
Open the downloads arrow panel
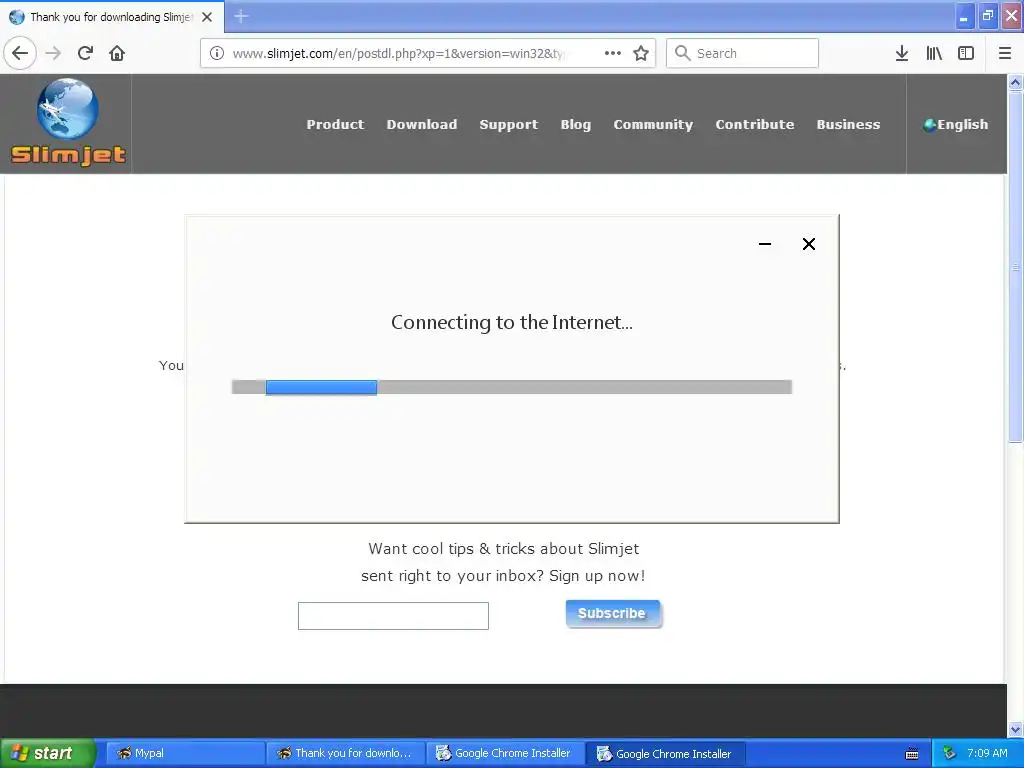tap(902, 53)
